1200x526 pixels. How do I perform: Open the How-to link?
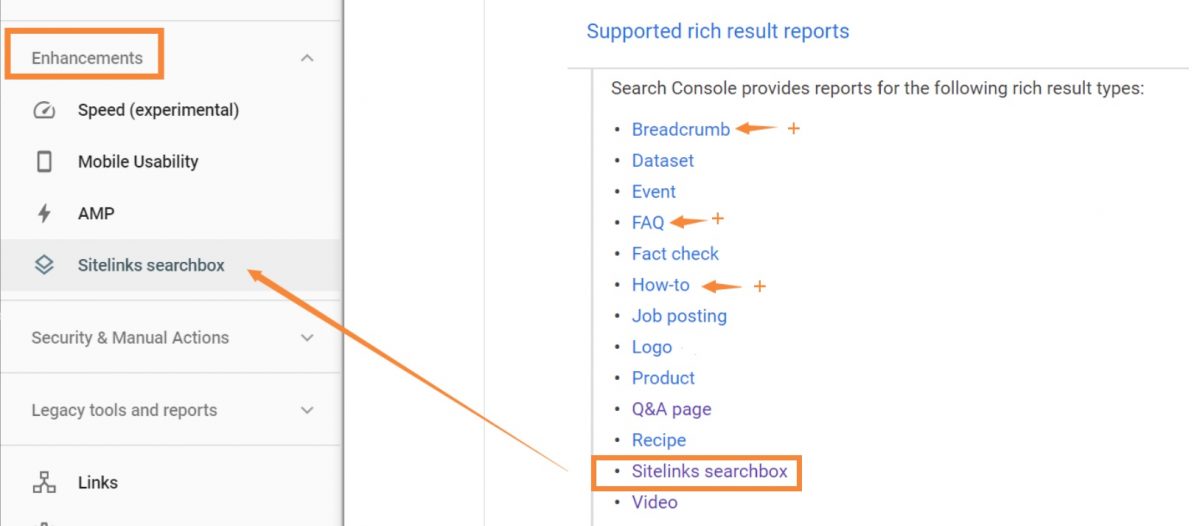[661, 285]
